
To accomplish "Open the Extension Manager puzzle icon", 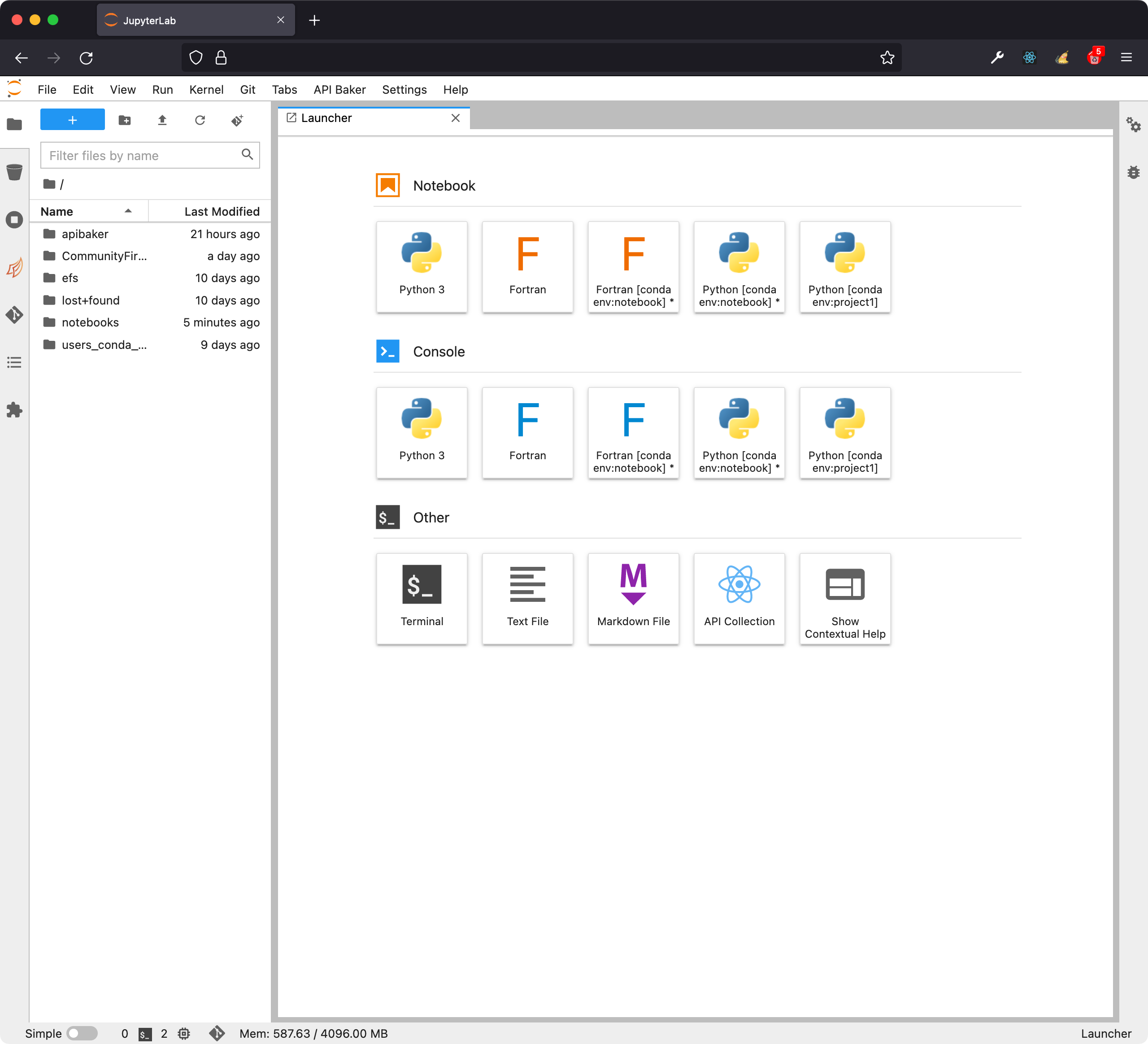I will point(14,410).
